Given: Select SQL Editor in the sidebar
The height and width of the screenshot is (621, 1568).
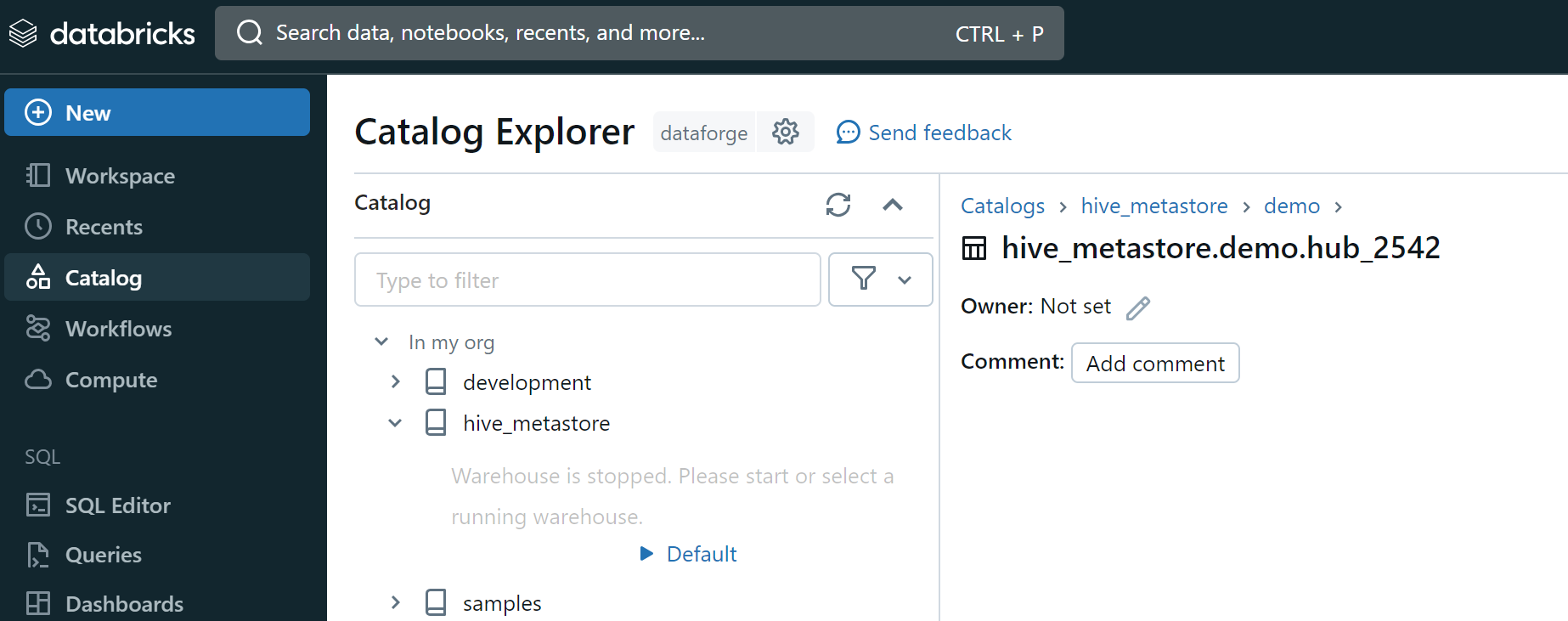Looking at the screenshot, I should [157, 505].
